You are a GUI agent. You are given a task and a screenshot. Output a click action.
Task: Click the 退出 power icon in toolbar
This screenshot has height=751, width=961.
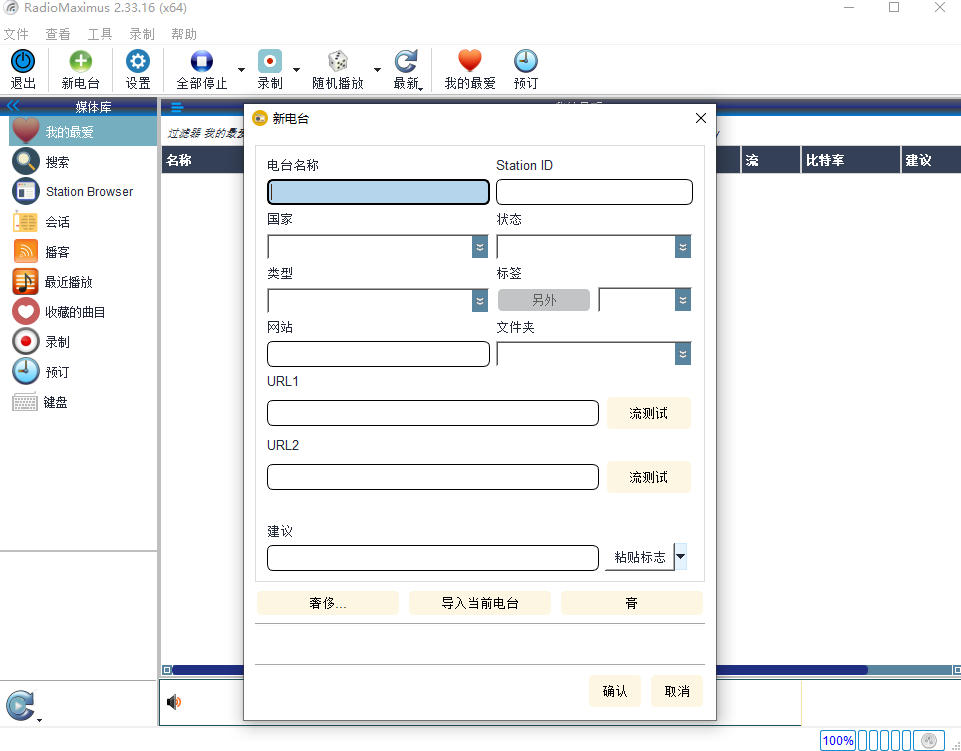(23, 61)
